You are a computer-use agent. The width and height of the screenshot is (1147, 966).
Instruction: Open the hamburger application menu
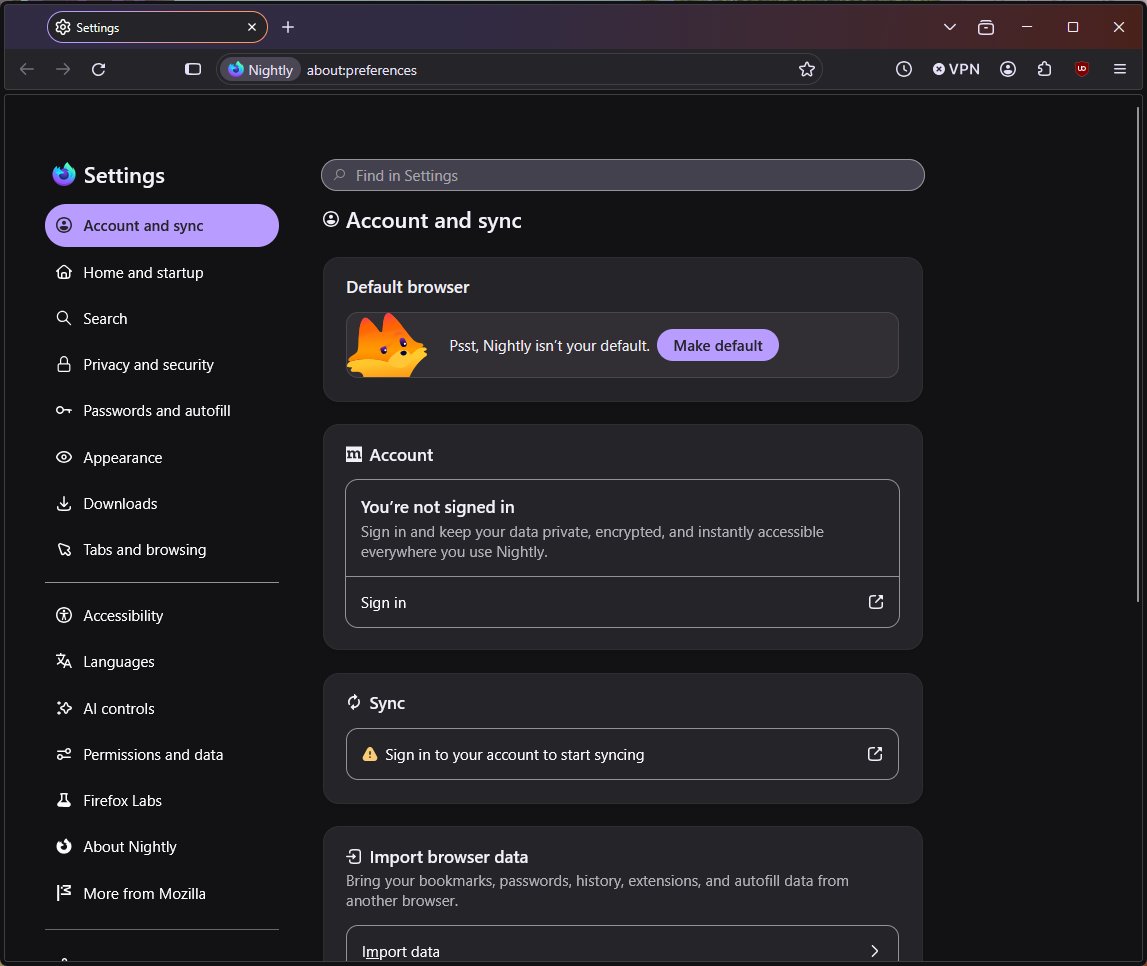pos(1119,69)
